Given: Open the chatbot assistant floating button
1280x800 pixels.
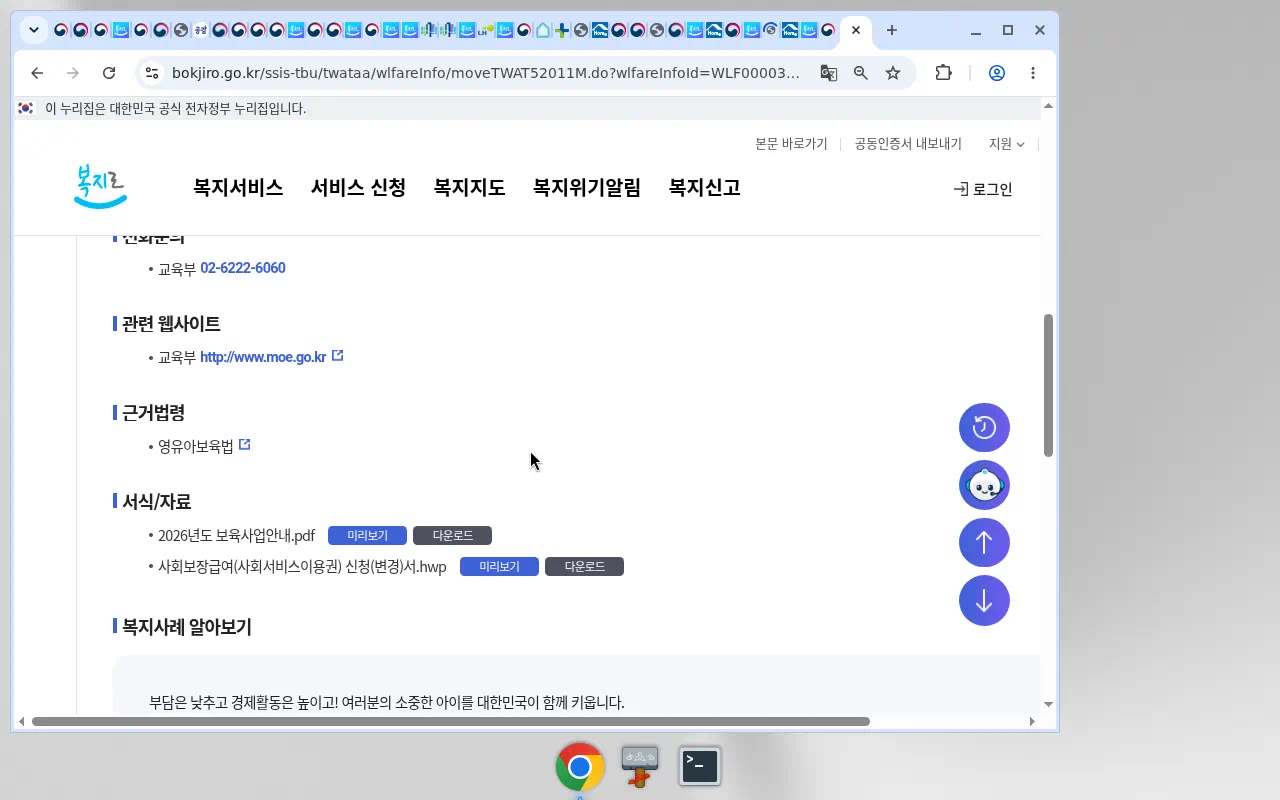Looking at the screenshot, I should coord(984,485).
